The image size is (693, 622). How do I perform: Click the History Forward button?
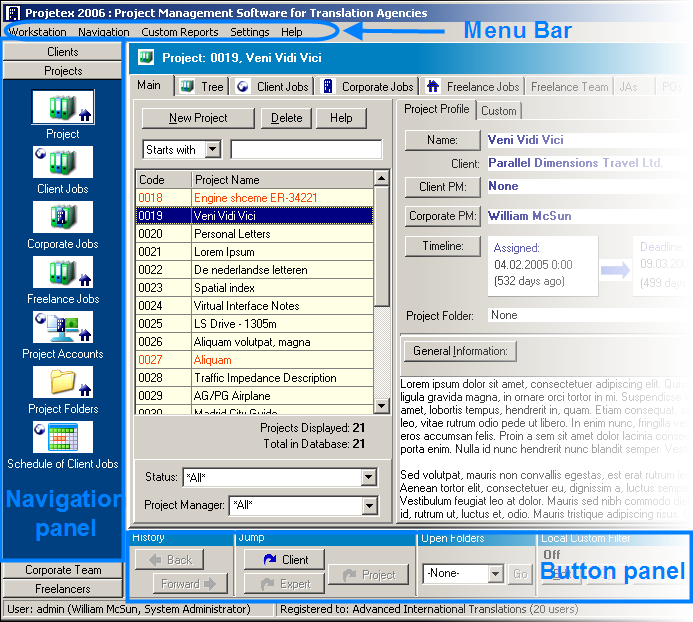[190, 584]
